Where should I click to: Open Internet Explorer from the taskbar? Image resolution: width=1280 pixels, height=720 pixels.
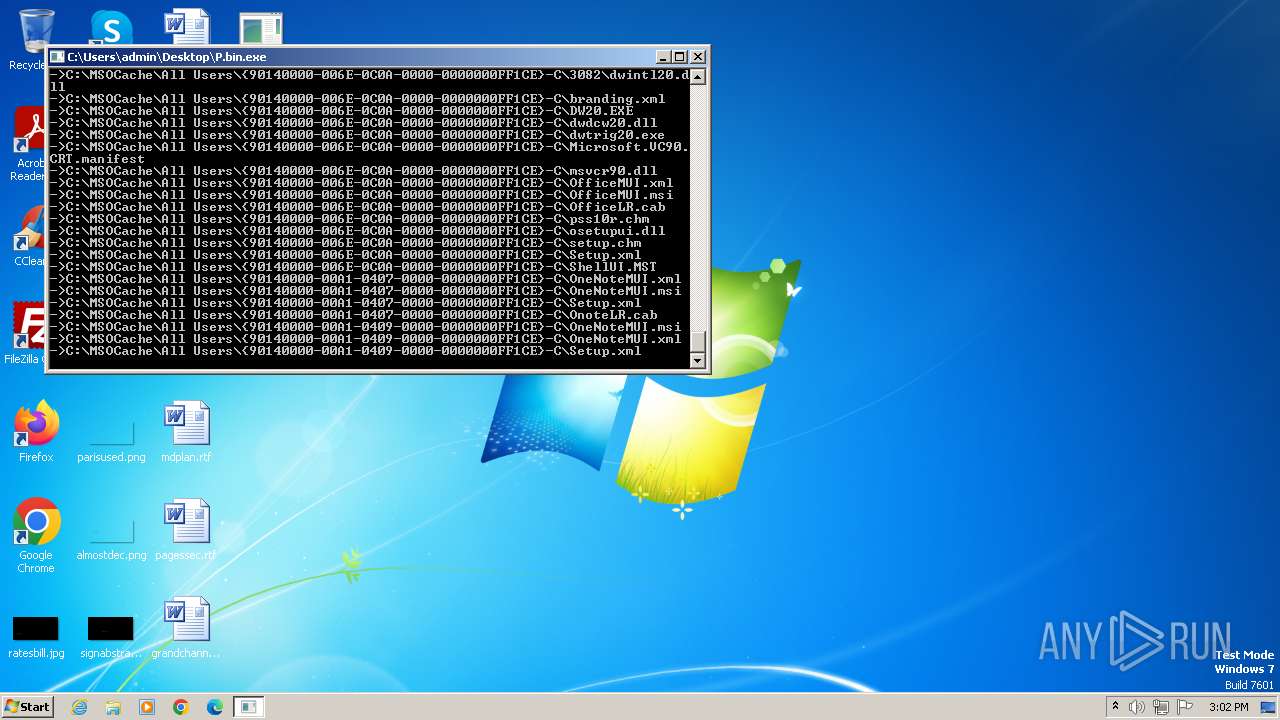click(x=79, y=707)
